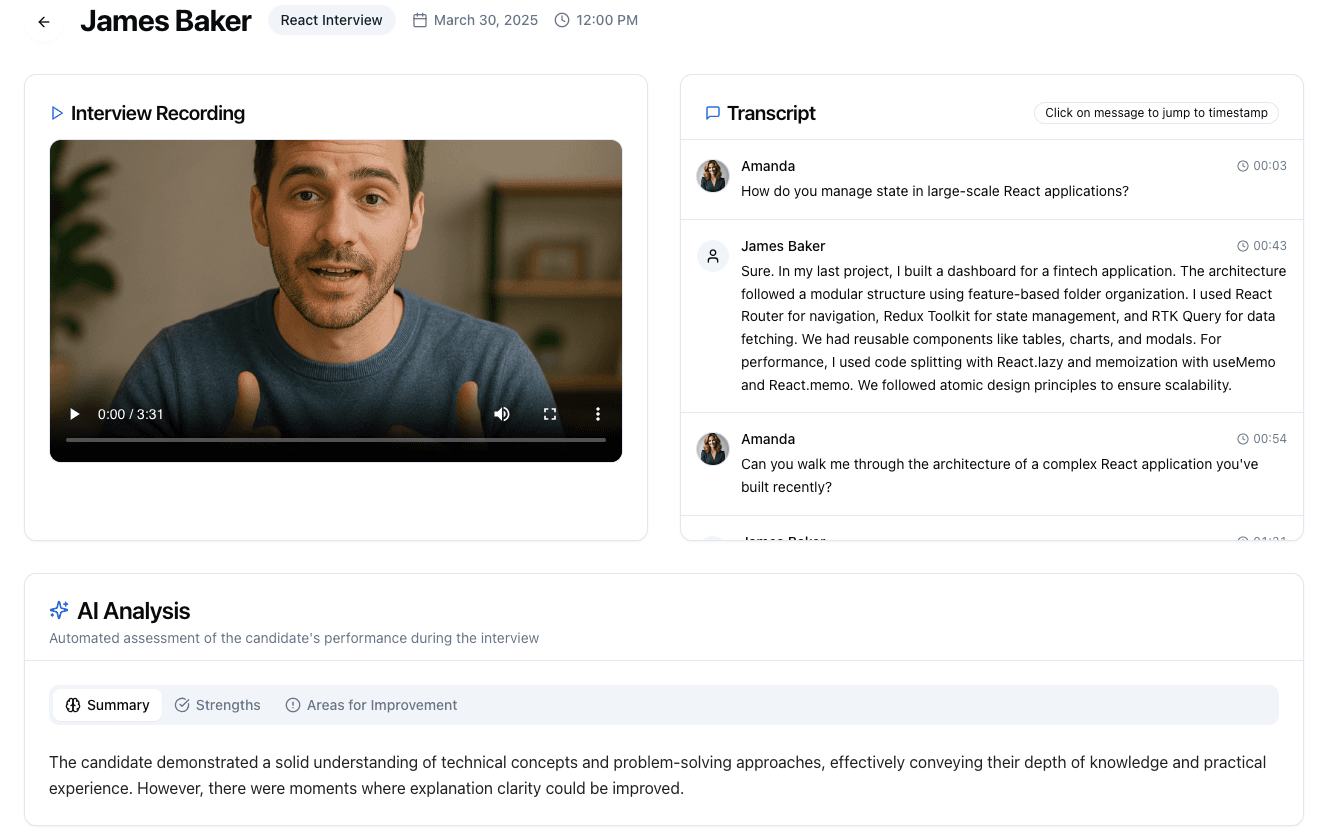
Task: Click the 00:54 timestamp on Amanda's message
Action: 1262,439
